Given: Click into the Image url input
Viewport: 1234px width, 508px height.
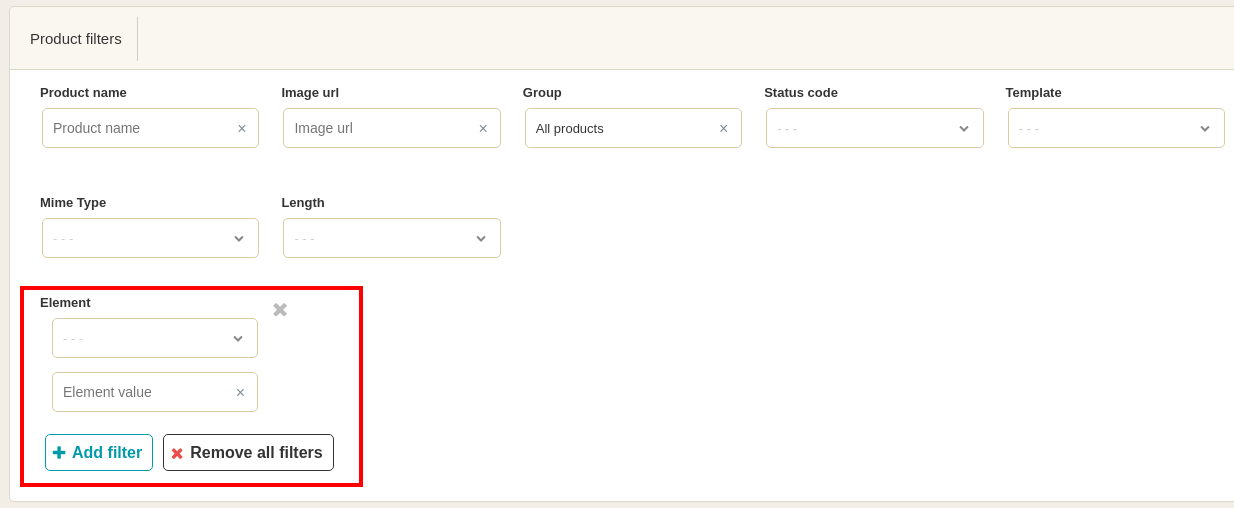Looking at the screenshot, I should 380,128.
